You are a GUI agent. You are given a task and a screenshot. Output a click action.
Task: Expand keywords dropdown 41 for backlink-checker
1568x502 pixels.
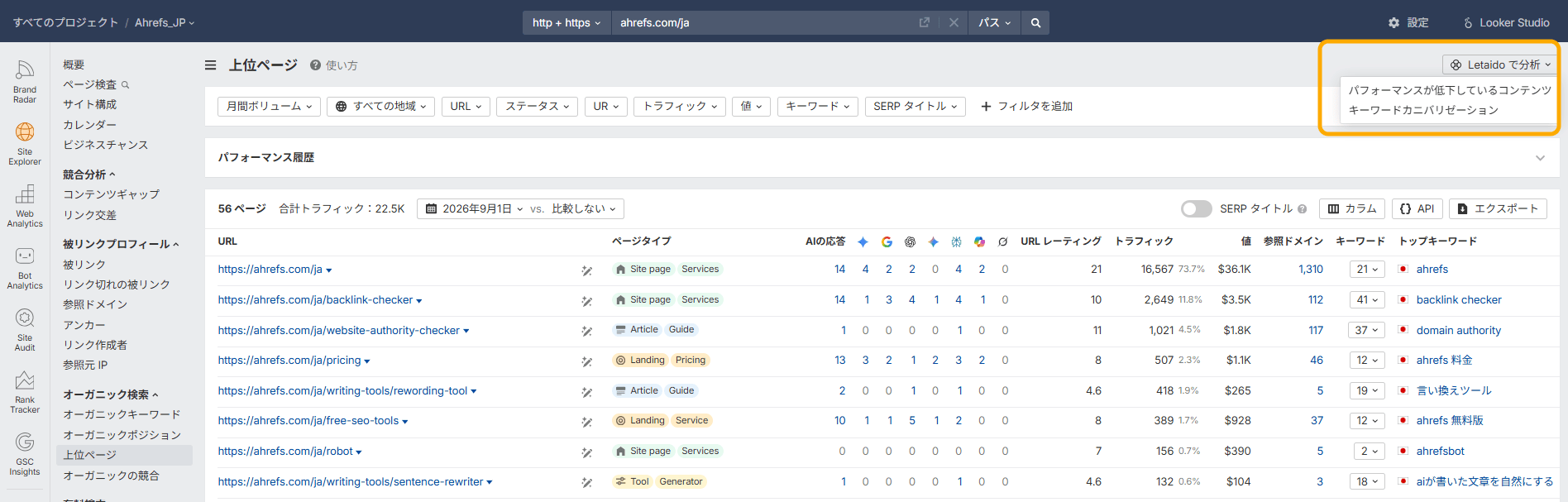1367,299
